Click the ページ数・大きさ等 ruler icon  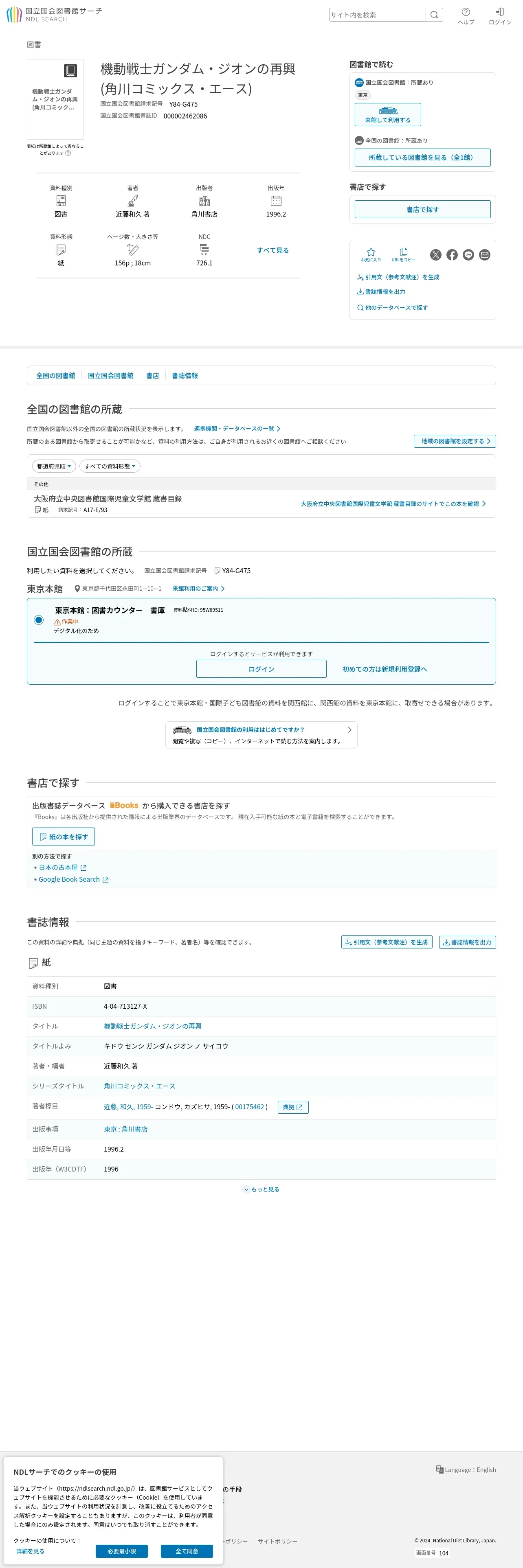tap(133, 250)
